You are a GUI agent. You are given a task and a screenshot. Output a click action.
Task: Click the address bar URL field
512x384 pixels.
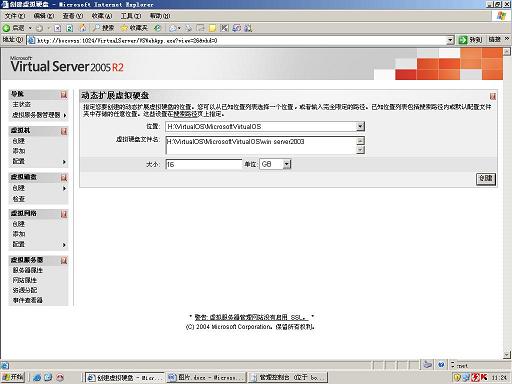[x=241, y=41]
